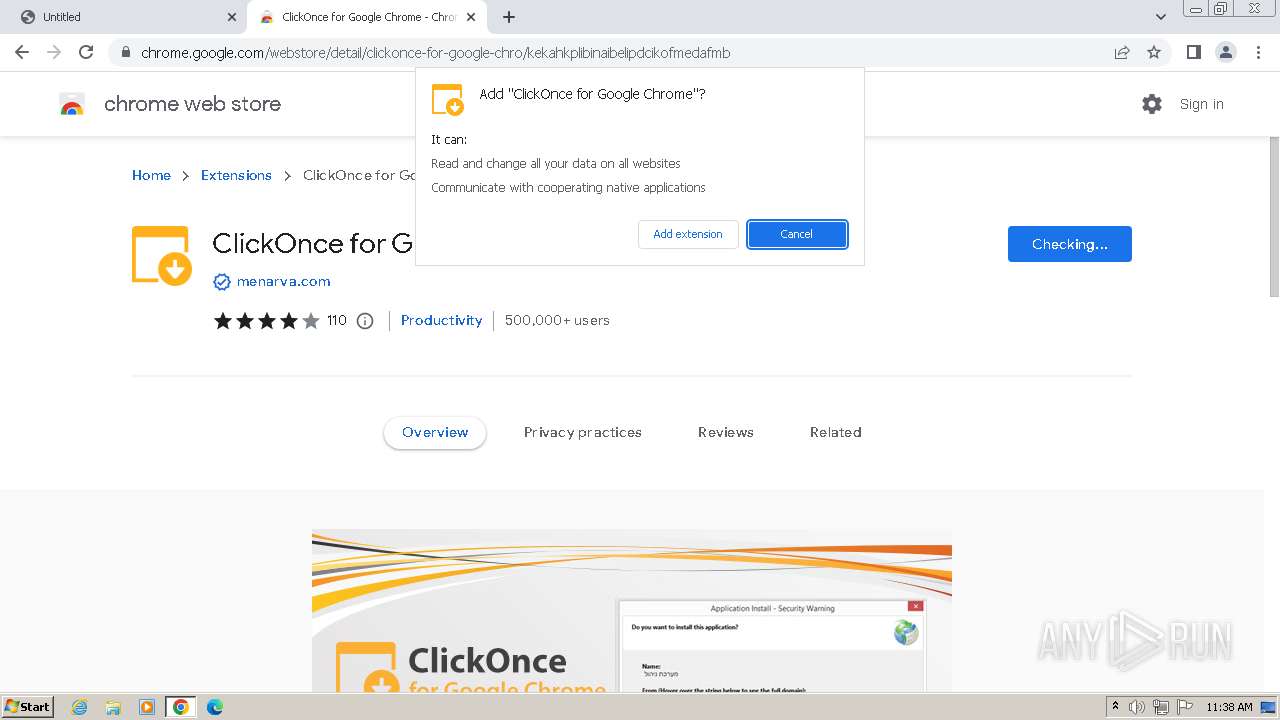Viewport: 1280px width, 720px height.
Task: Click the site lock icon
Action: coord(124,52)
